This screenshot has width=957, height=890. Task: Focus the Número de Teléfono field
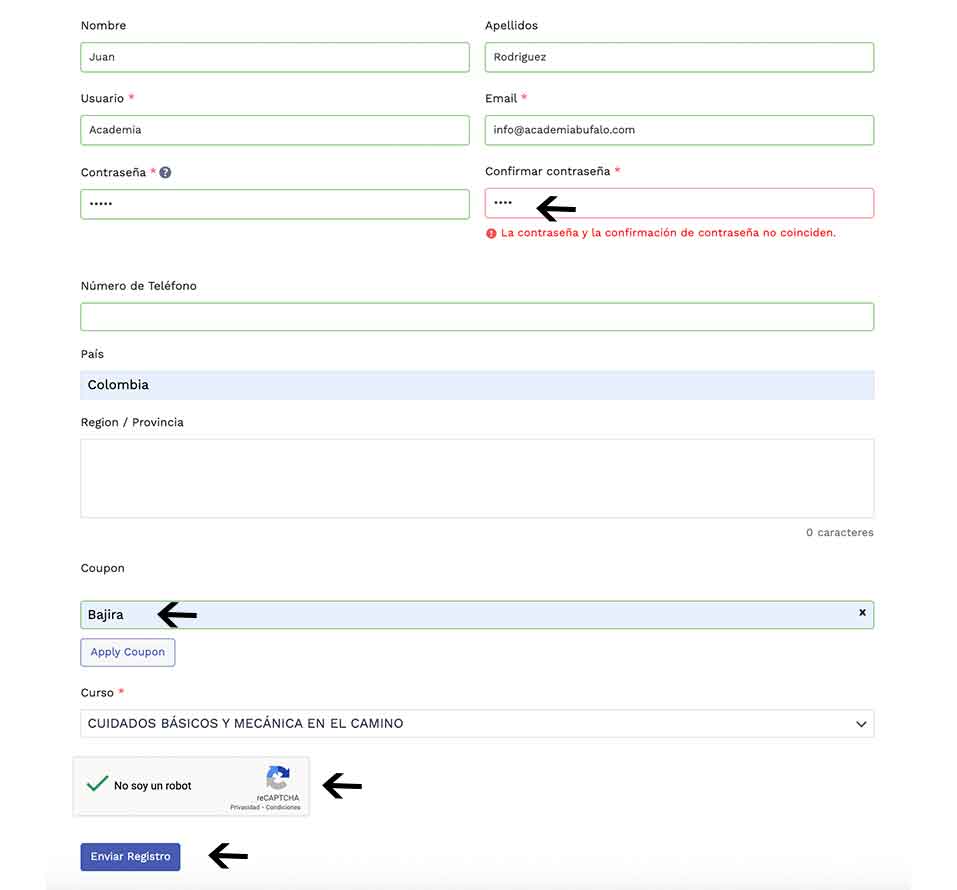pos(477,317)
